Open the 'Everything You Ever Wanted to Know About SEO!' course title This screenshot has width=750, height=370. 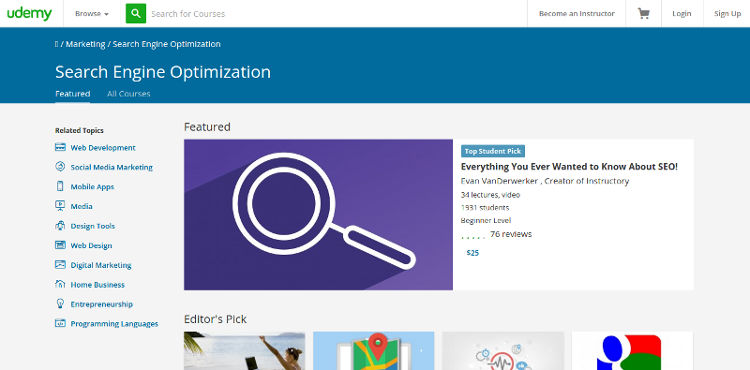[569, 167]
